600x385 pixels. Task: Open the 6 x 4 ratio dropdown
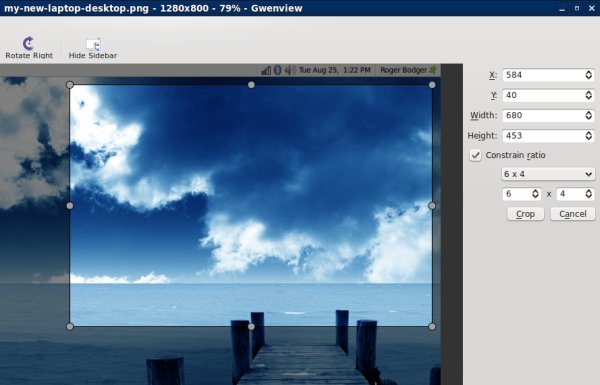pos(548,174)
